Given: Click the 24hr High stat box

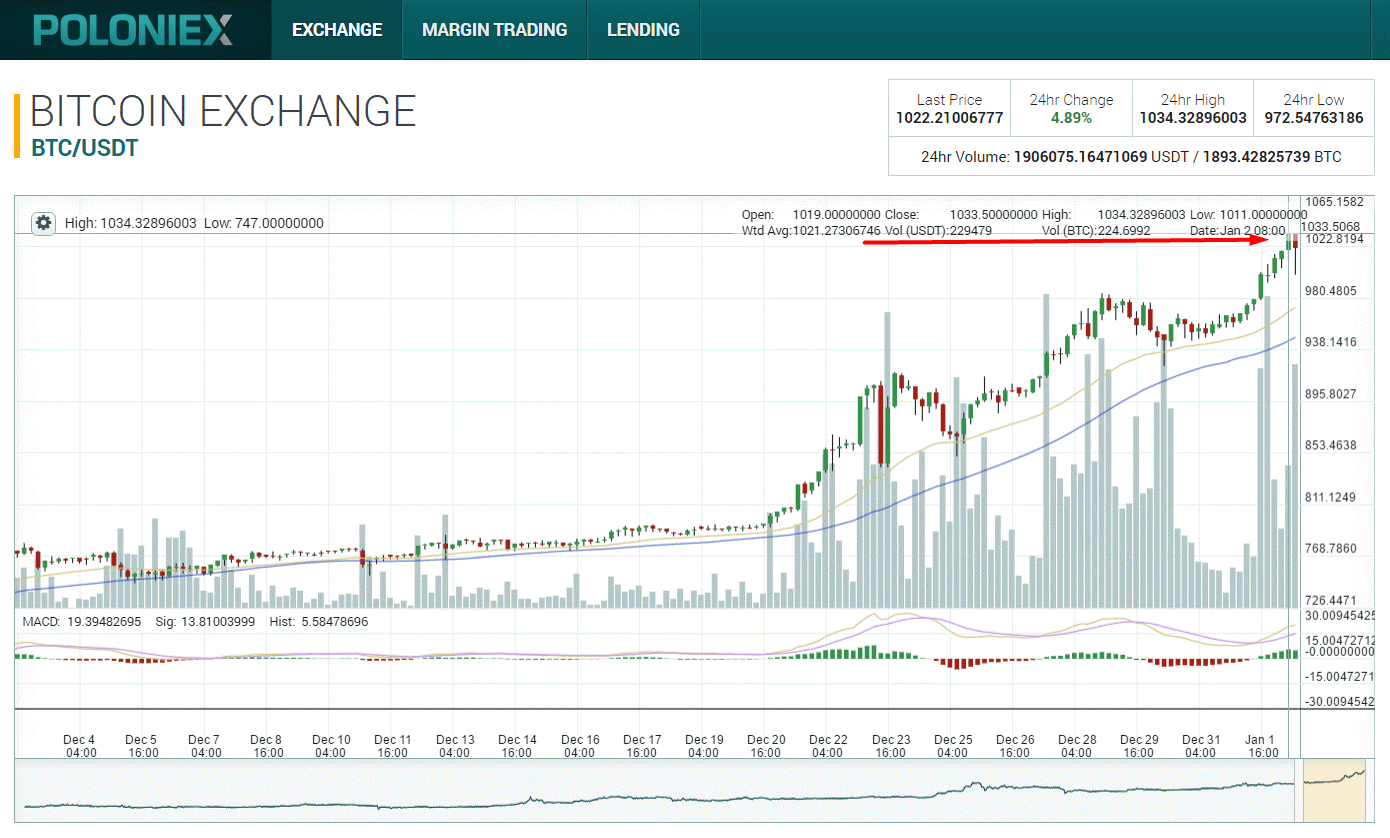Looking at the screenshot, I should coord(1192,109).
